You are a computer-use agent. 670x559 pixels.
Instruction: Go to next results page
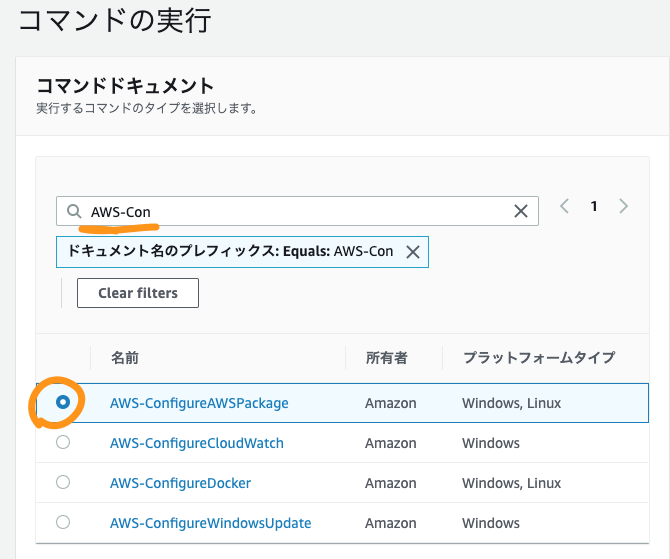tap(623, 206)
